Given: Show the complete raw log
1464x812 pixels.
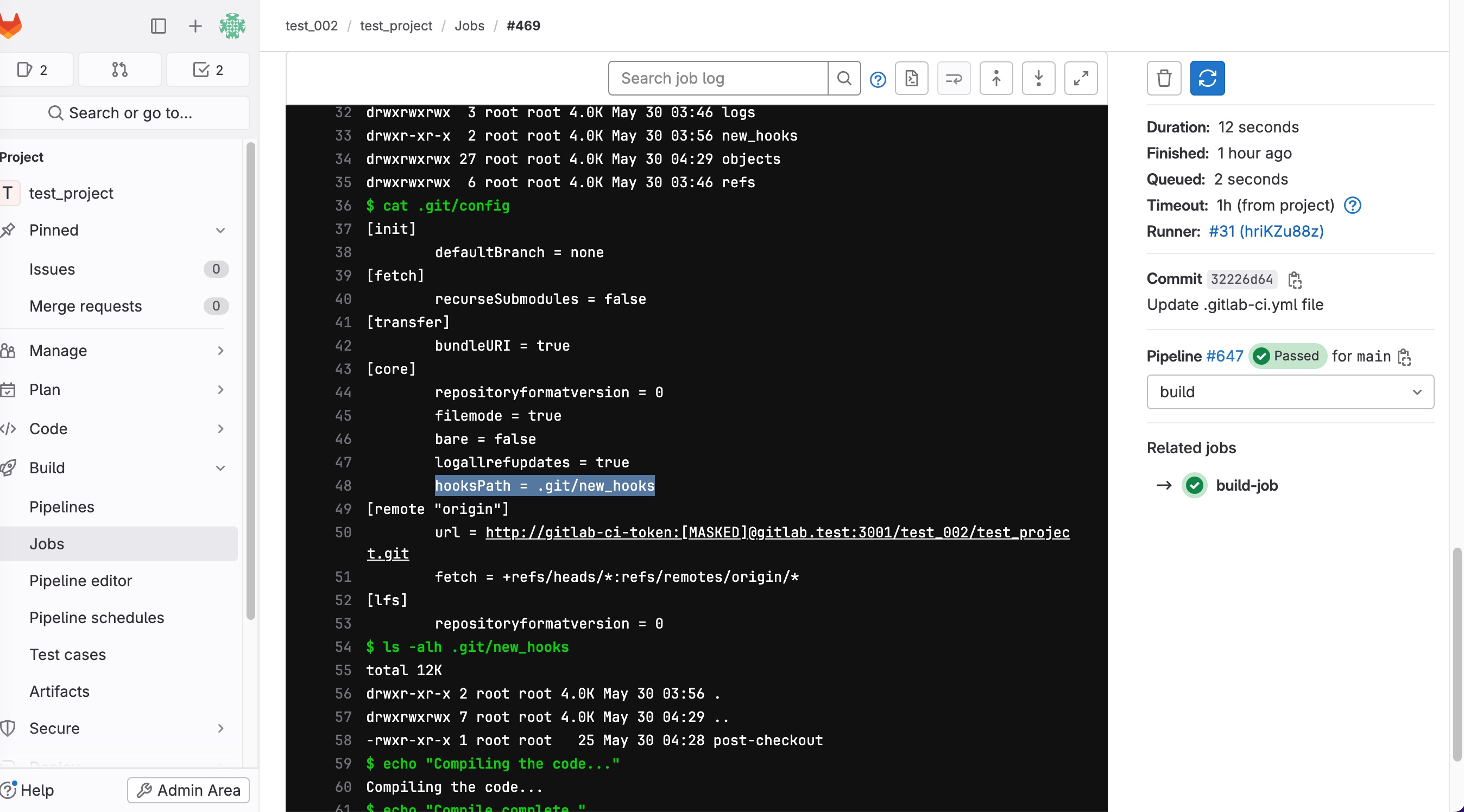Looking at the screenshot, I should (911, 78).
